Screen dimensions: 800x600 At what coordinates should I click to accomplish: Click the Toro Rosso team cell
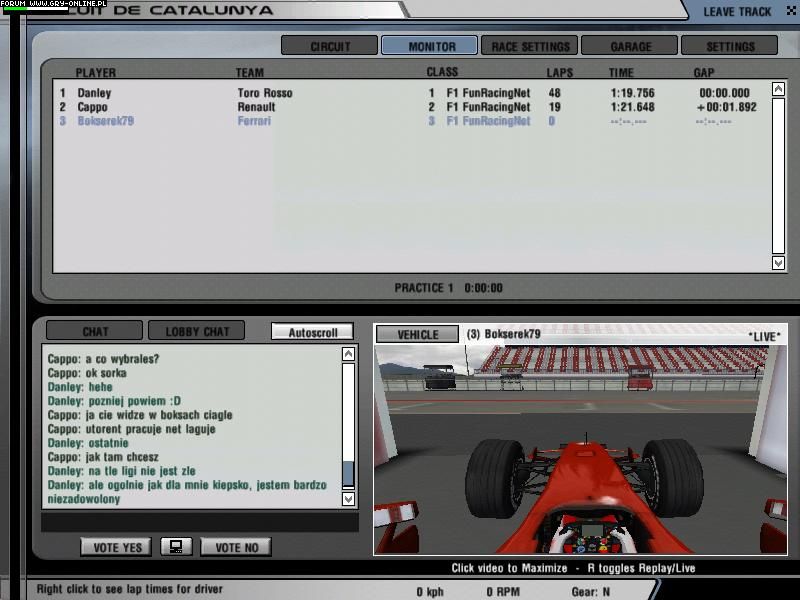[x=265, y=93]
